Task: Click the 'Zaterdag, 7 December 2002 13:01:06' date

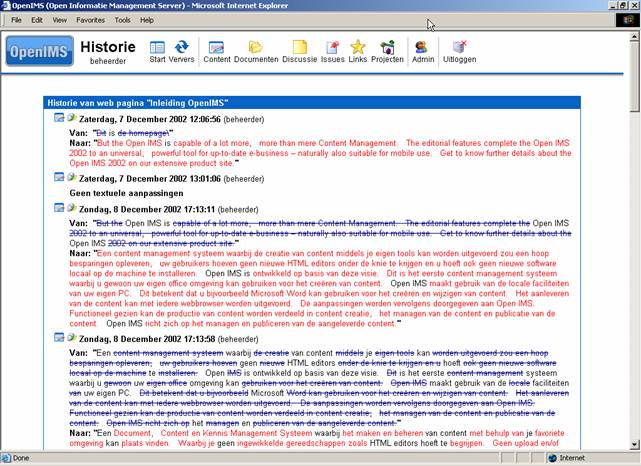Action: coord(150,179)
